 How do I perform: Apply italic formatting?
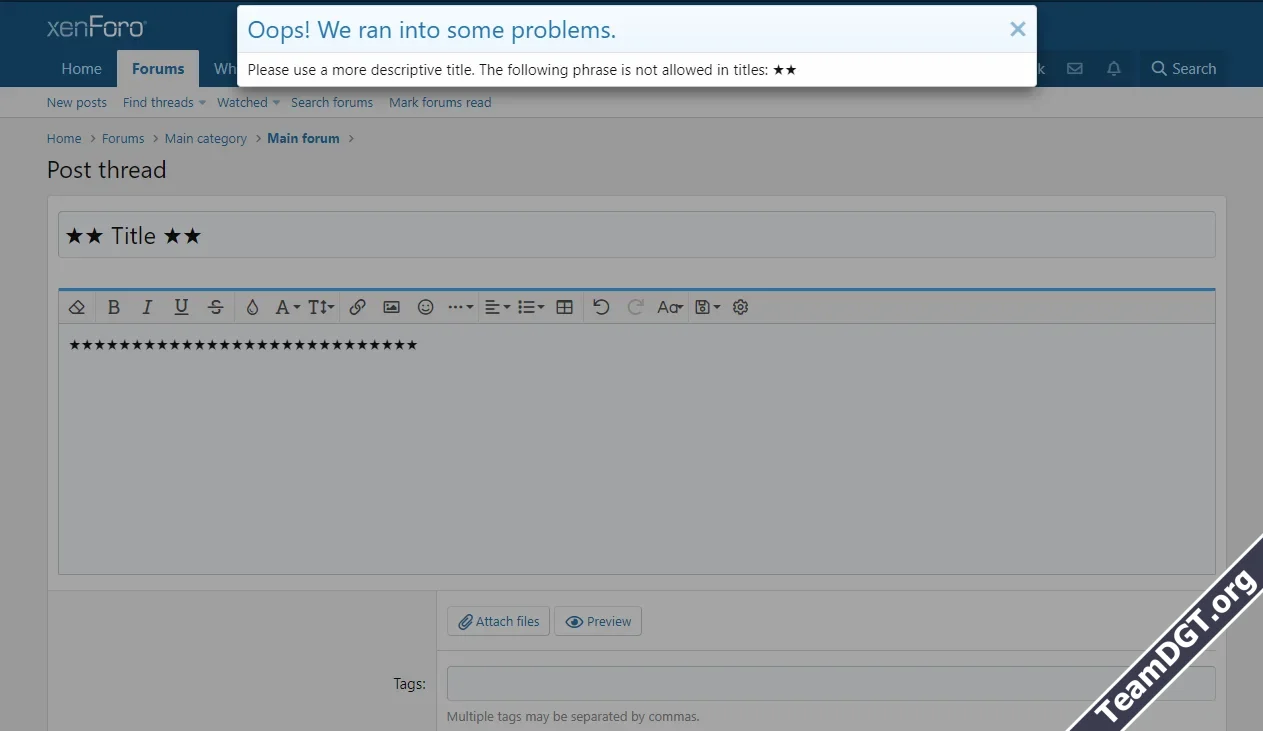coord(147,307)
